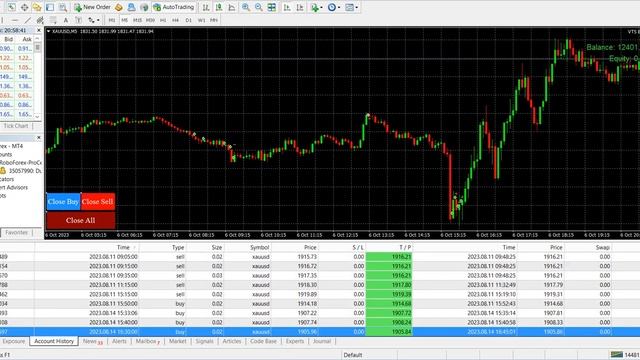Open the indicators list dropdown
The width and height of the screenshot is (640, 360).
click(316, 7)
